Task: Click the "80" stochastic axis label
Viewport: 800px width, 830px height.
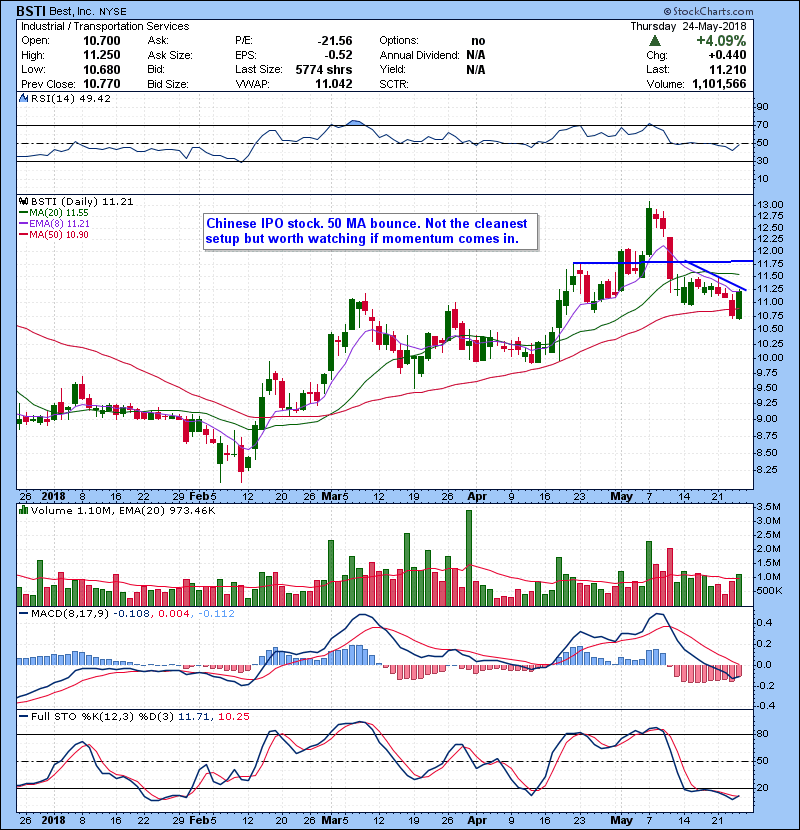Action: [x=762, y=734]
